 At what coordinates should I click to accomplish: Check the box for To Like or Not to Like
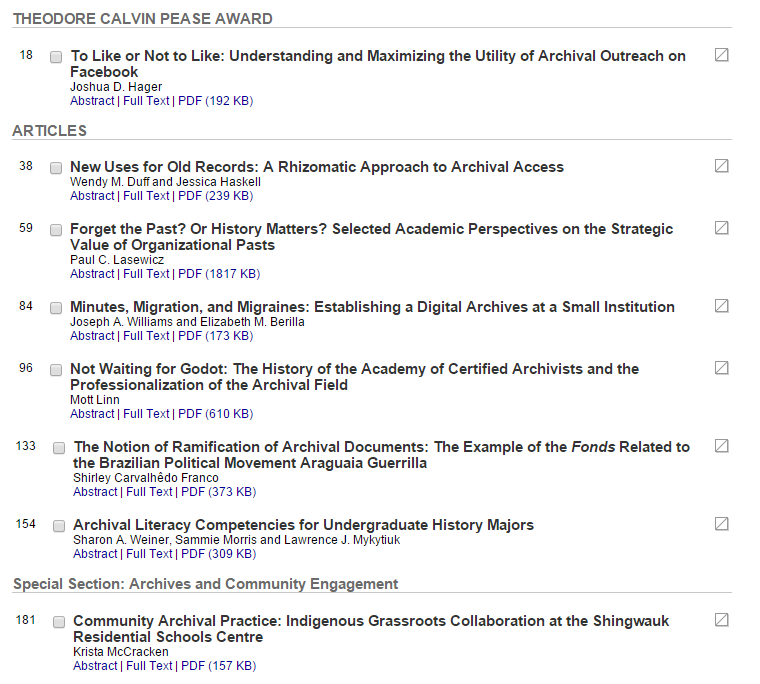(x=56, y=57)
